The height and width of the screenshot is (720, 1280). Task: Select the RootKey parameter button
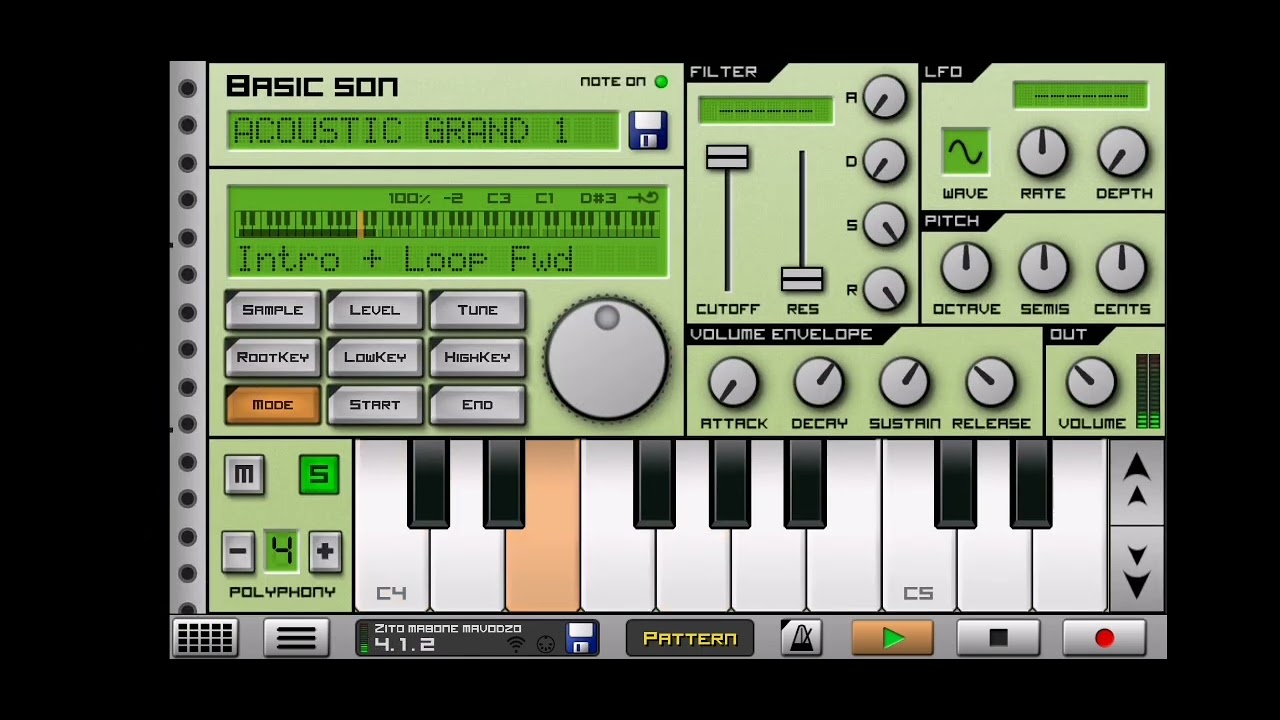(272, 357)
